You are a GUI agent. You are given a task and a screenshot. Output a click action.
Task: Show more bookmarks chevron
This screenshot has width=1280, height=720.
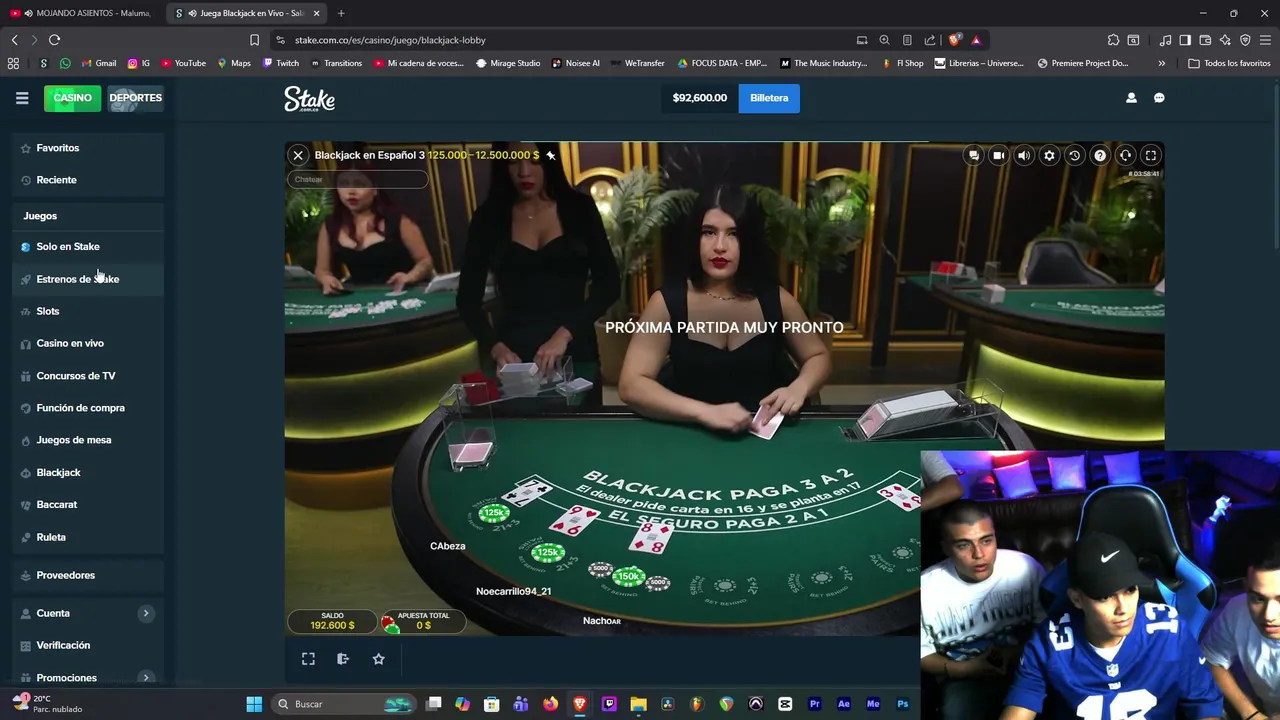1161,63
